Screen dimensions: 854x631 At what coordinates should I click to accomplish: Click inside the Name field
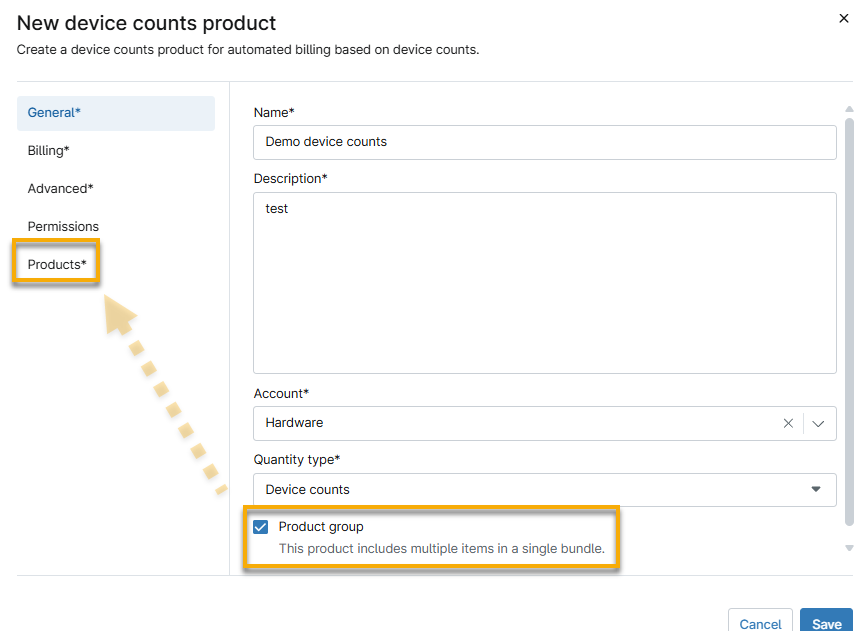point(545,142)
